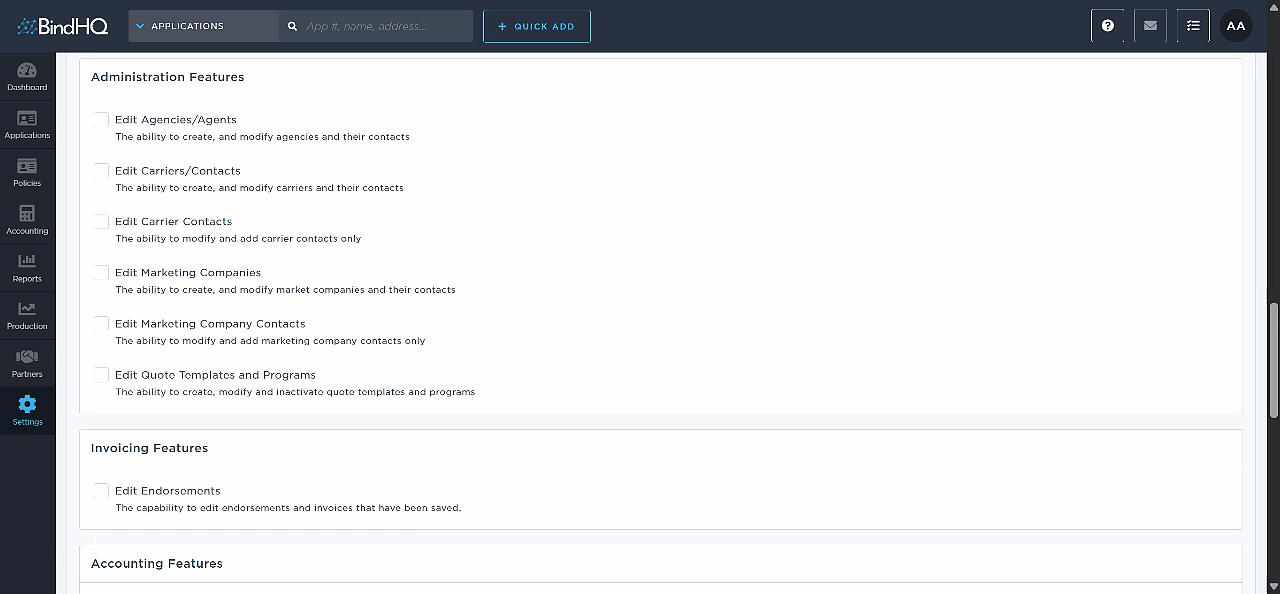Open the Applications search-type dropdown

pos(203,26)
